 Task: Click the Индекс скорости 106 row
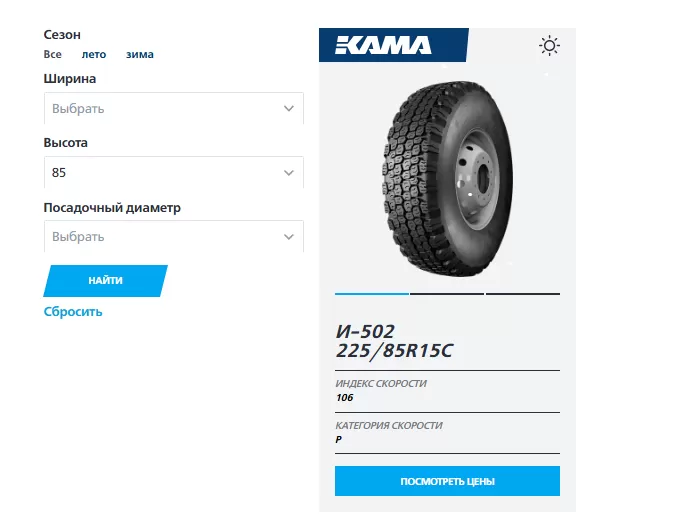(x=446, y=391)
